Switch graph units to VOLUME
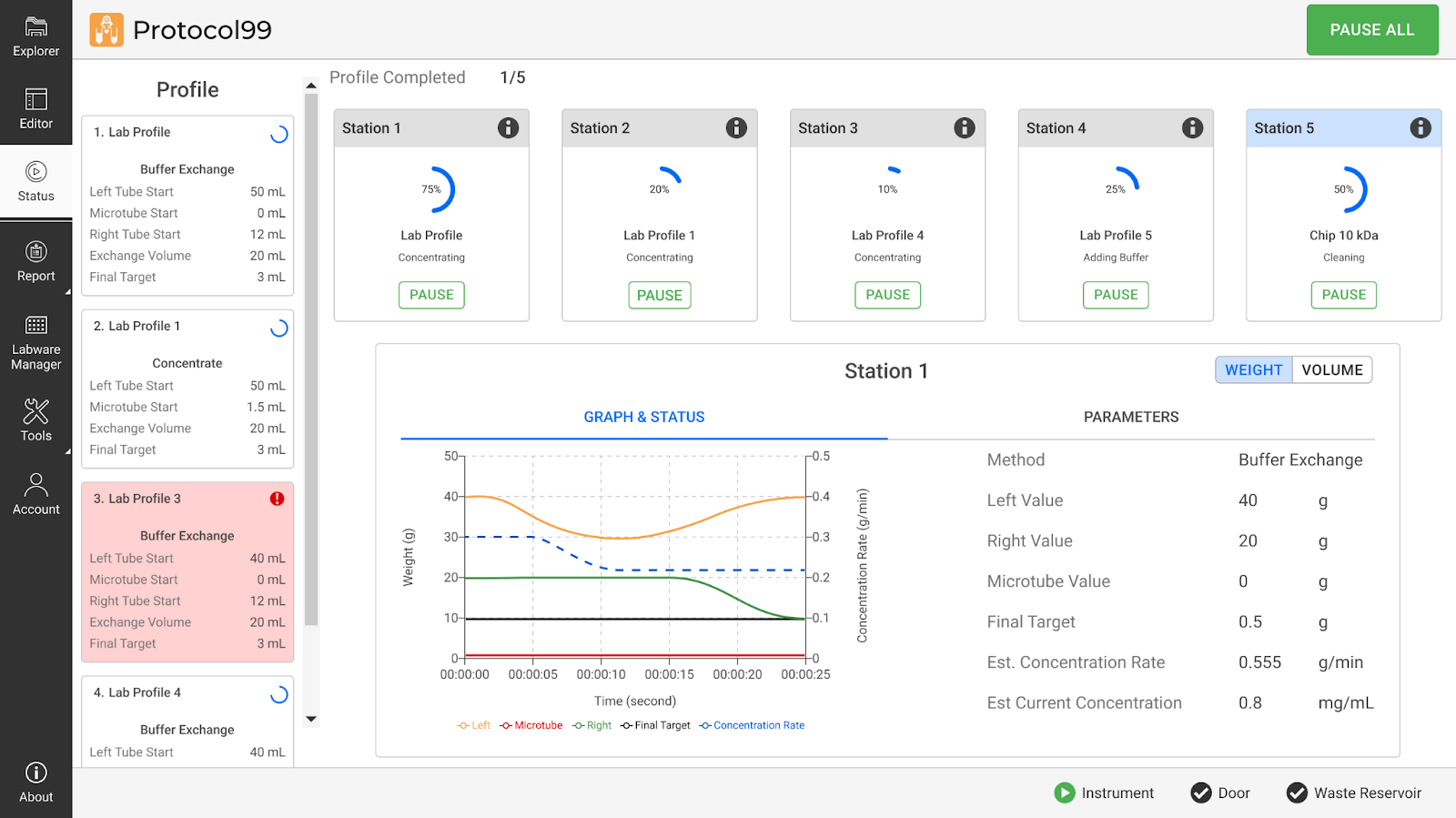Screen dimensions: 1456x818 coord(1331,370)
